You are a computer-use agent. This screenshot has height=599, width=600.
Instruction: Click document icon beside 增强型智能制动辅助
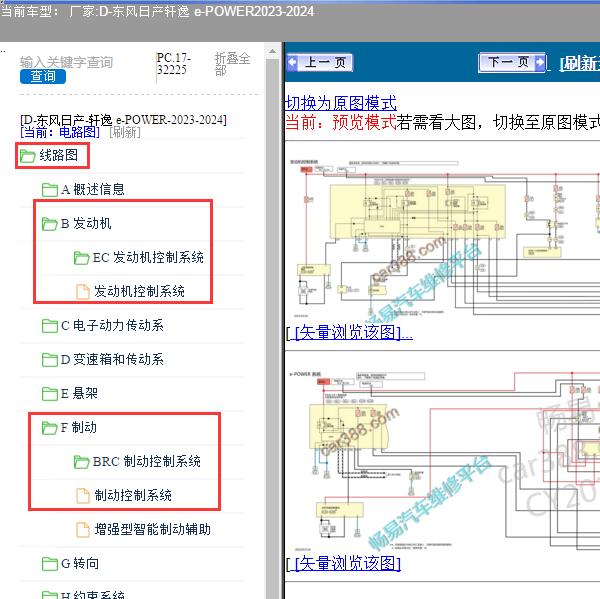83,530
